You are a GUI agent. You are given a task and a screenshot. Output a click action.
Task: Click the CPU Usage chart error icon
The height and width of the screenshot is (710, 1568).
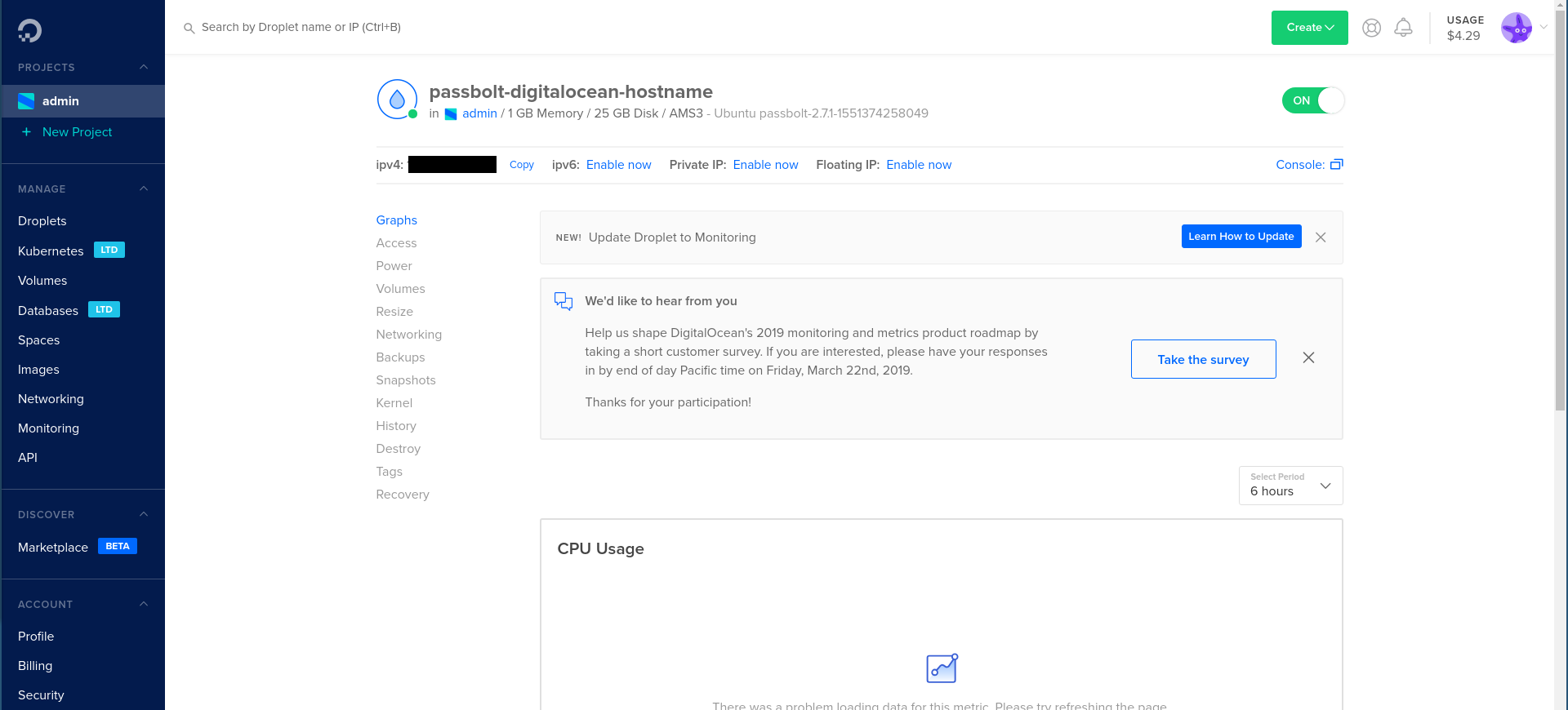[x=942, y=668]
